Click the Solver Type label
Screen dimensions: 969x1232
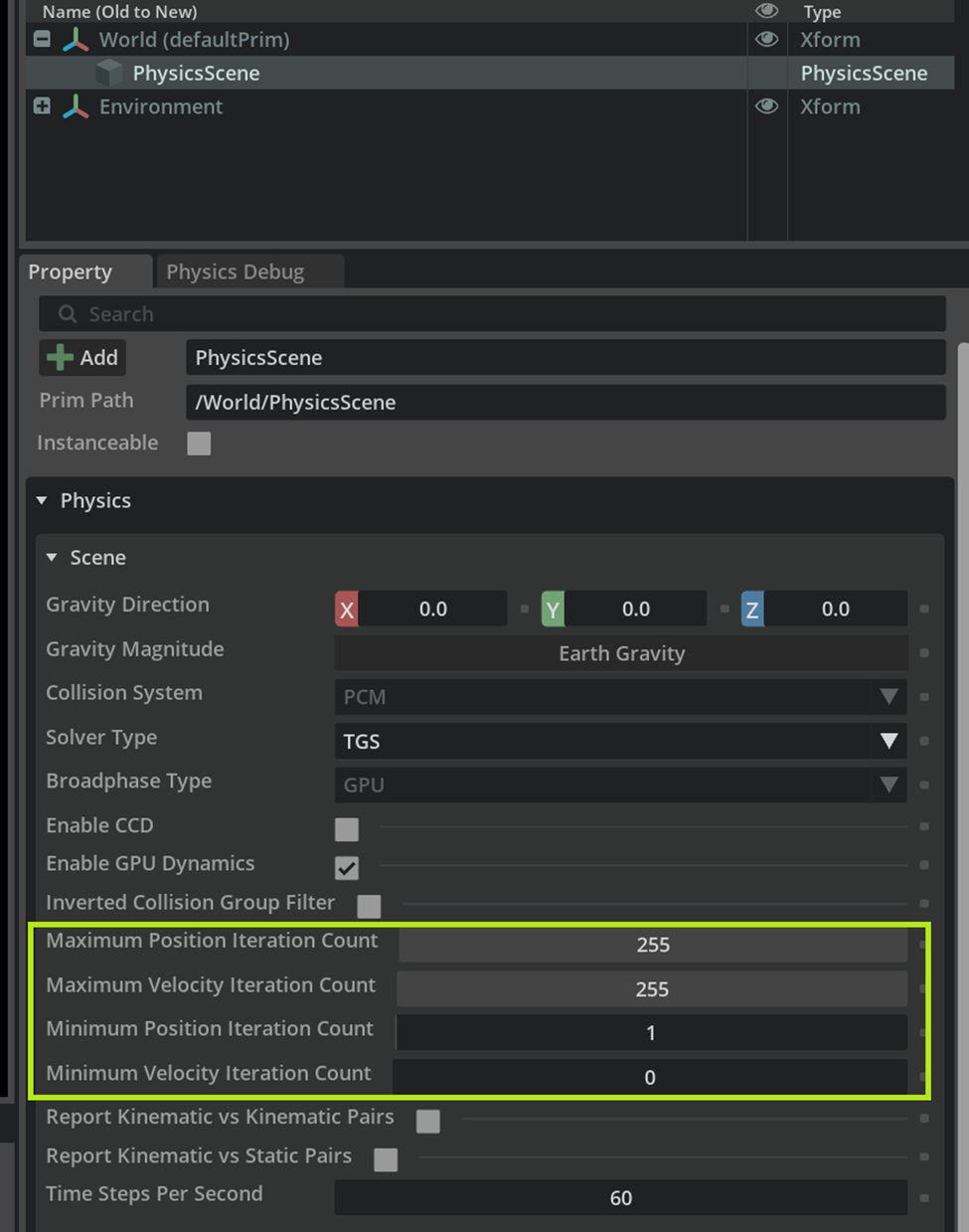pyautogui.click(x=101, y=738)
